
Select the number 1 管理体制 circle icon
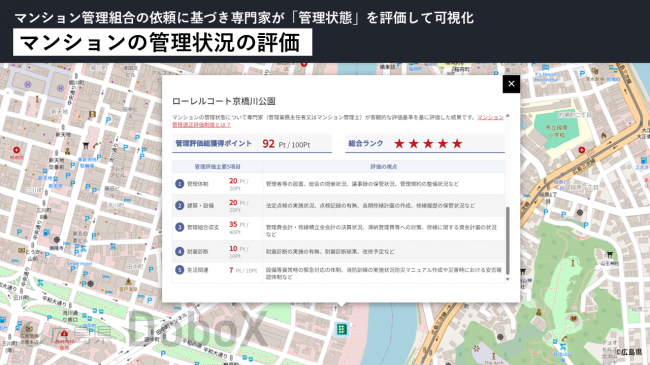click(179, 184)
